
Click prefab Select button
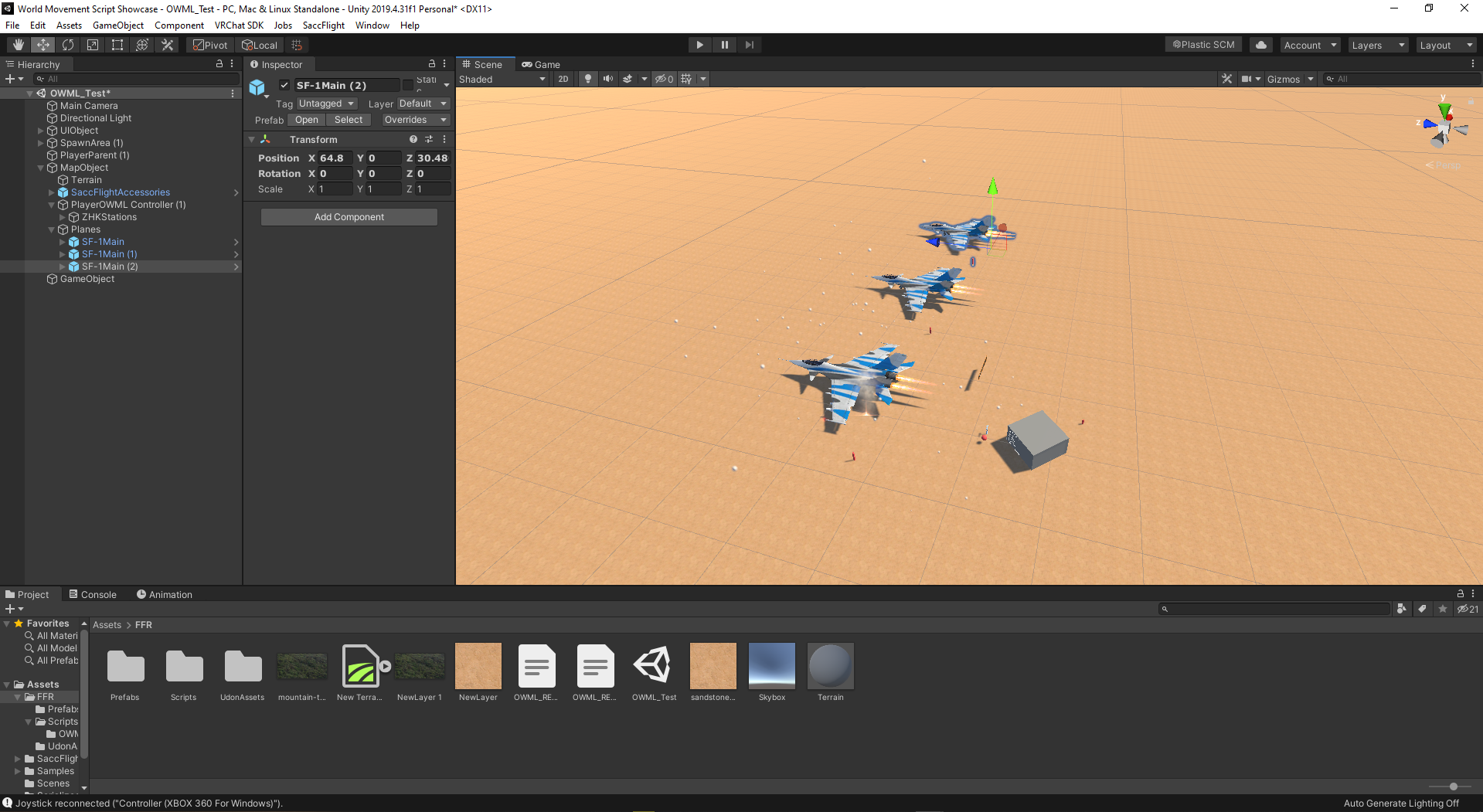[x=349, y=120]
